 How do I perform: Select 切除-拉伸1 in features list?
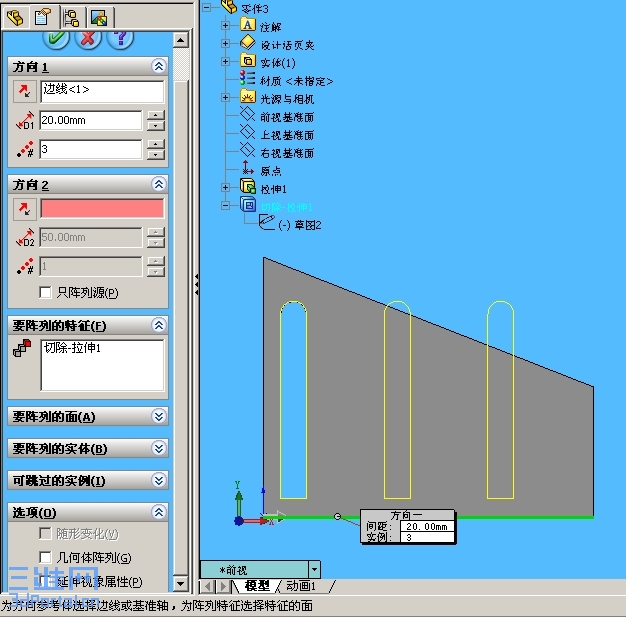tap(72, 348)
